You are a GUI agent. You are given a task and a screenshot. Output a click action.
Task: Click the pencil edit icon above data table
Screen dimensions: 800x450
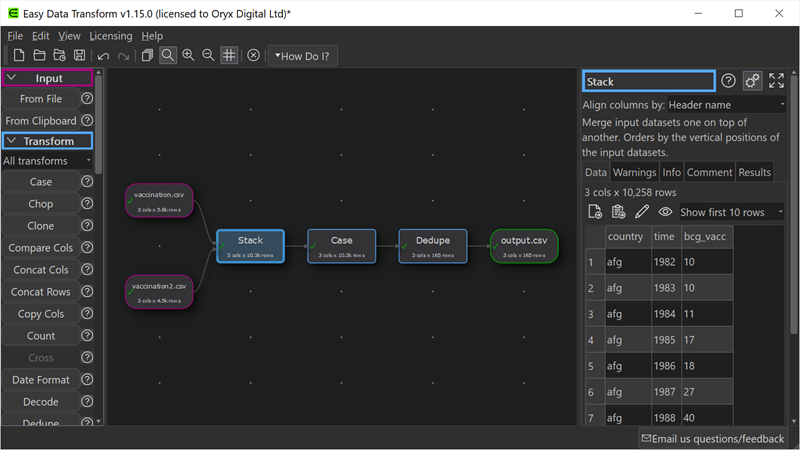click(x=642, y=212)
